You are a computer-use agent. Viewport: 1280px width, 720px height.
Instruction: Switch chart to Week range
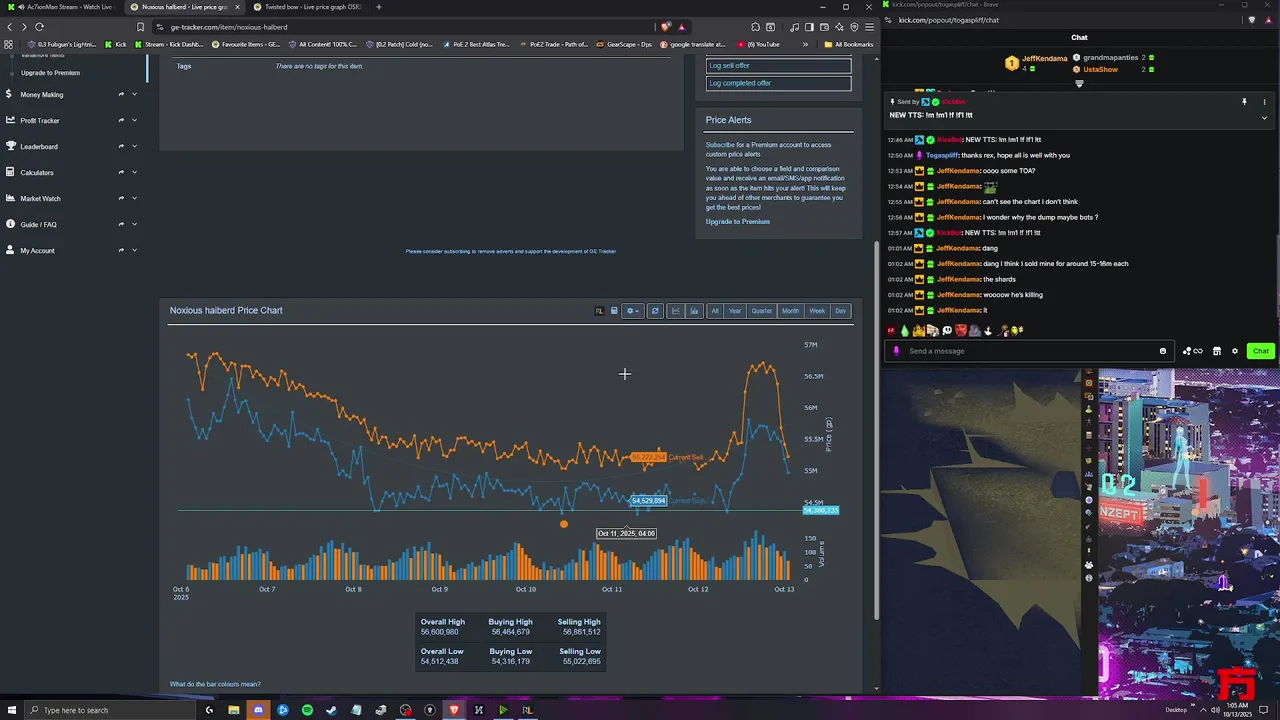click(817, 311)
